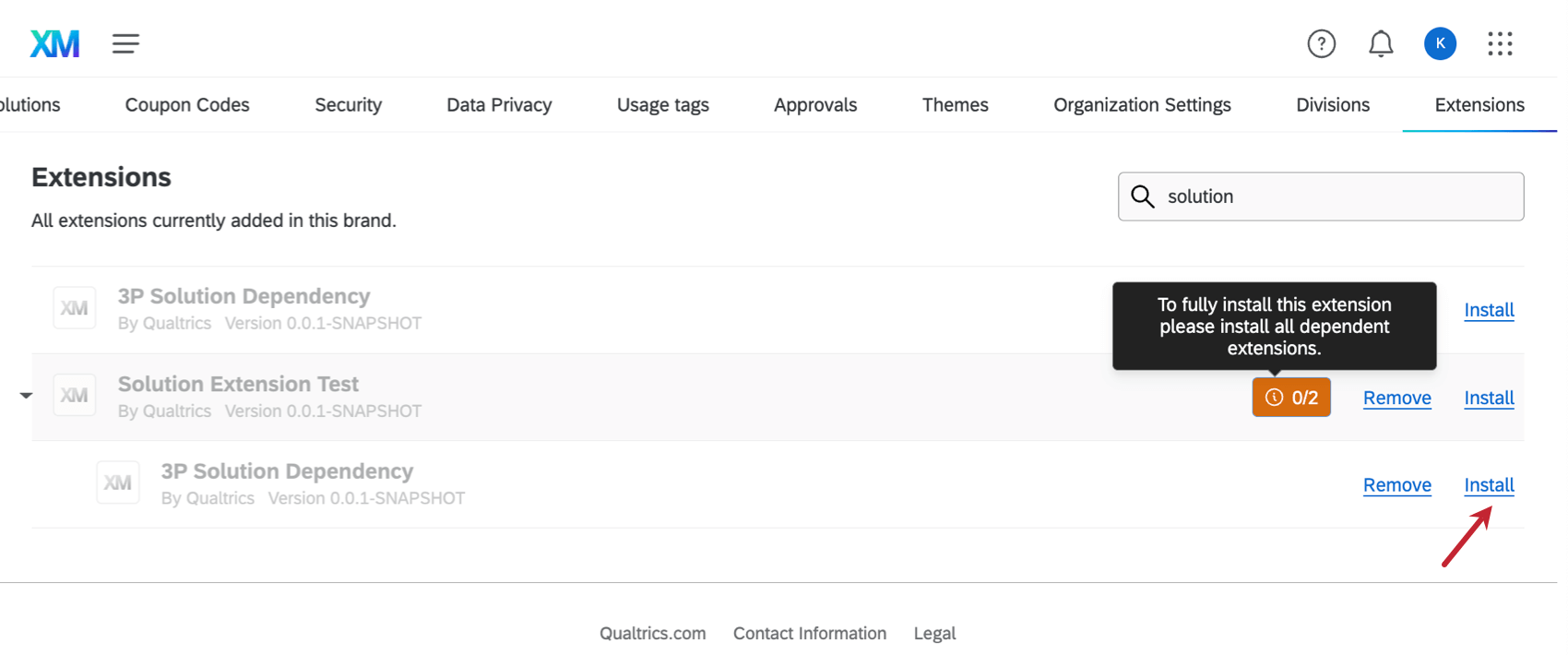
Task: Open the hamburger navigation menu
Action: point(125,43)
